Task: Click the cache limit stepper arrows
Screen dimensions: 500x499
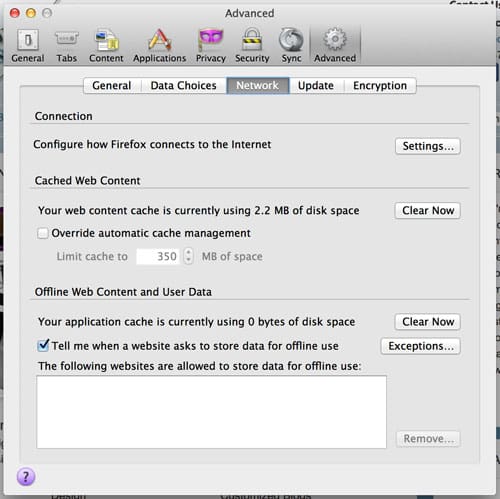Action: pyautogui.click(x=188, y=256)
